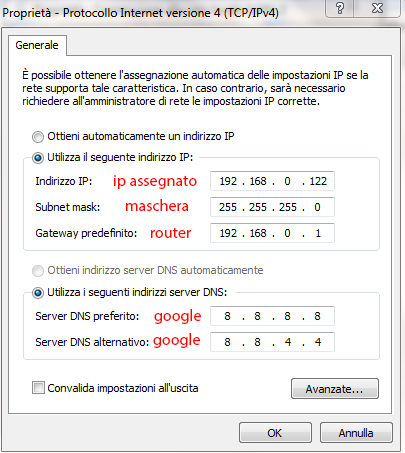
Task: Click the help question mark button
Action: tap(340, 8)
